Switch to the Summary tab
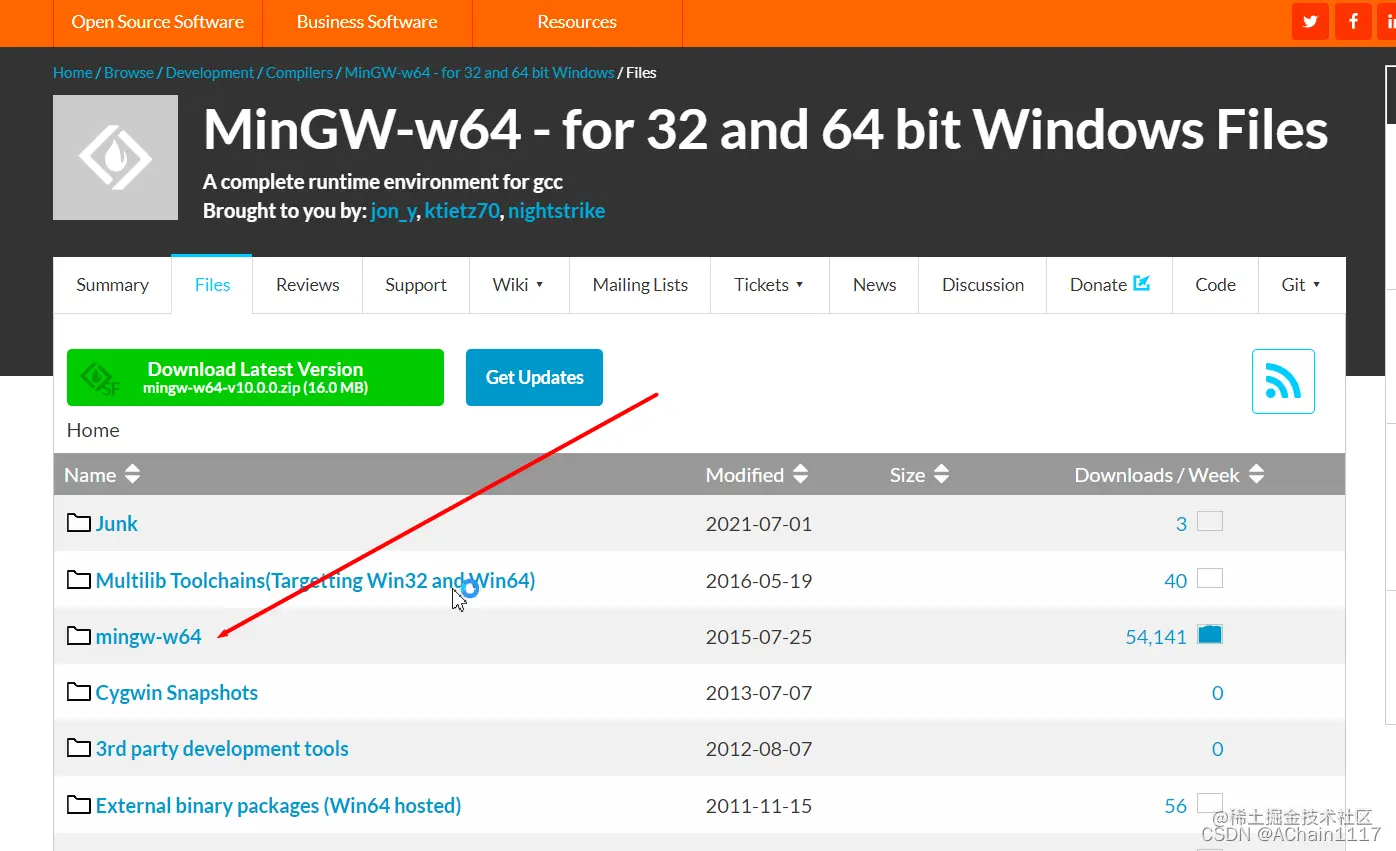Screen dimensions: 1396x851 point(112,285)
